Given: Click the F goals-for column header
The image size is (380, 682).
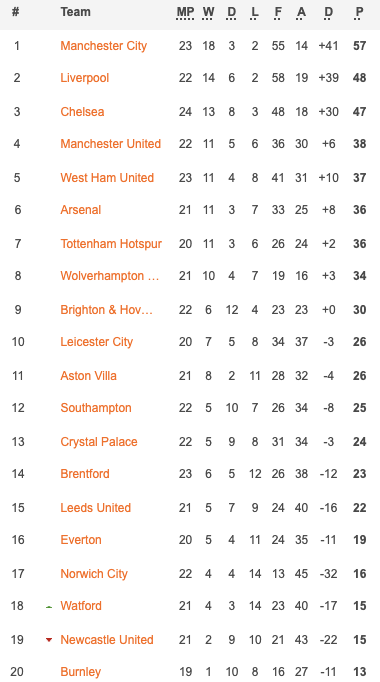Looking at the screenshot, I should point(278,12).
